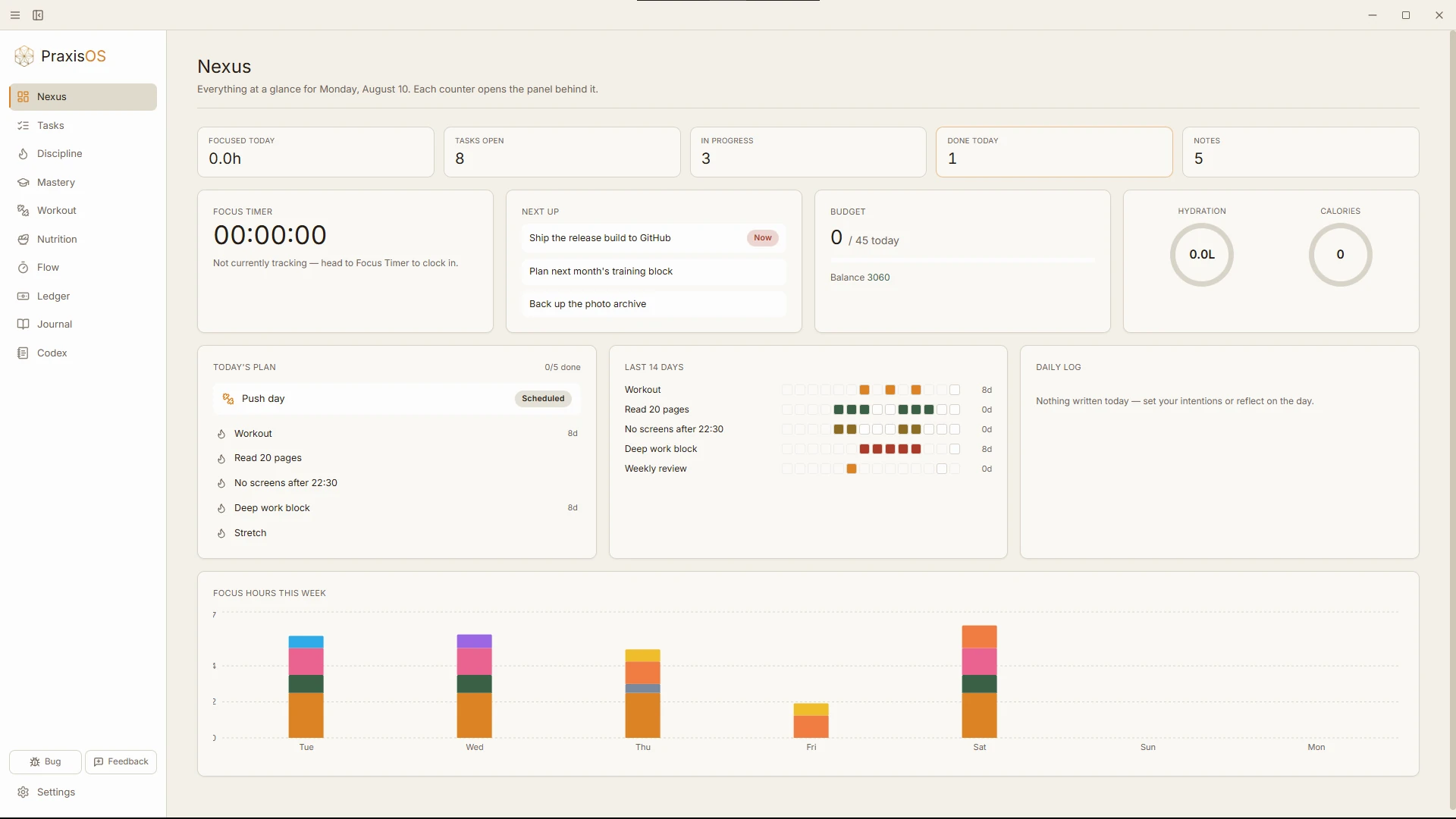Click flame icon next to No screens after 22:30
The height and width of the screenshot is (819, 1456).
[221, 484]
